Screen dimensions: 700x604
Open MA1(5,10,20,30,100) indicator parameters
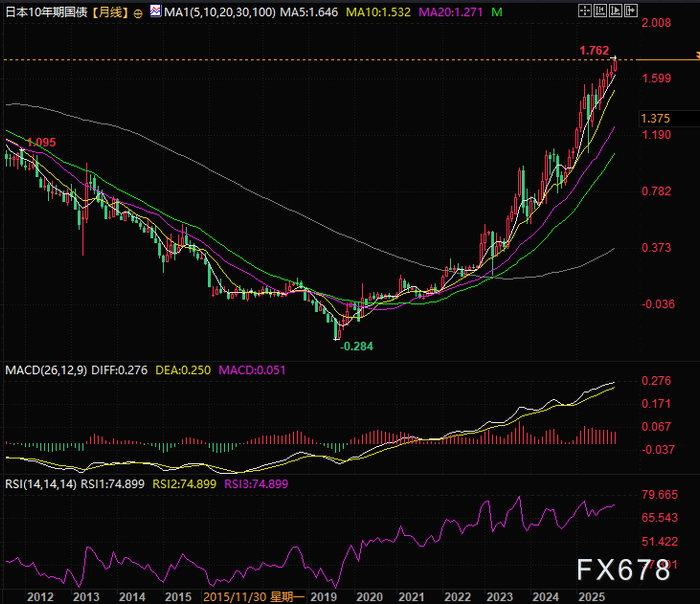tap(220, 12)
